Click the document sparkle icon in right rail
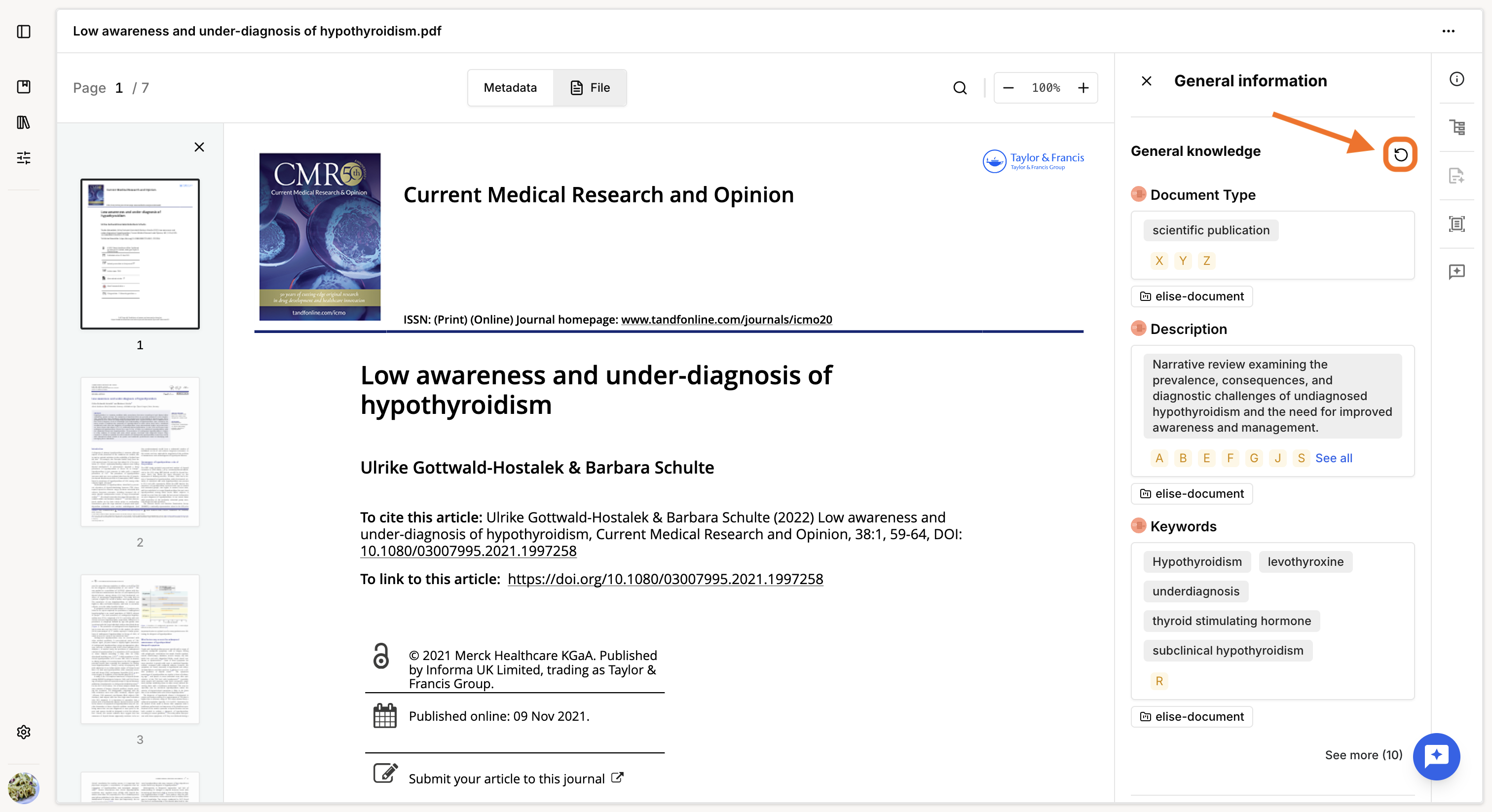The width and height of the screenshot is (1492, 812). point(1456,176)
